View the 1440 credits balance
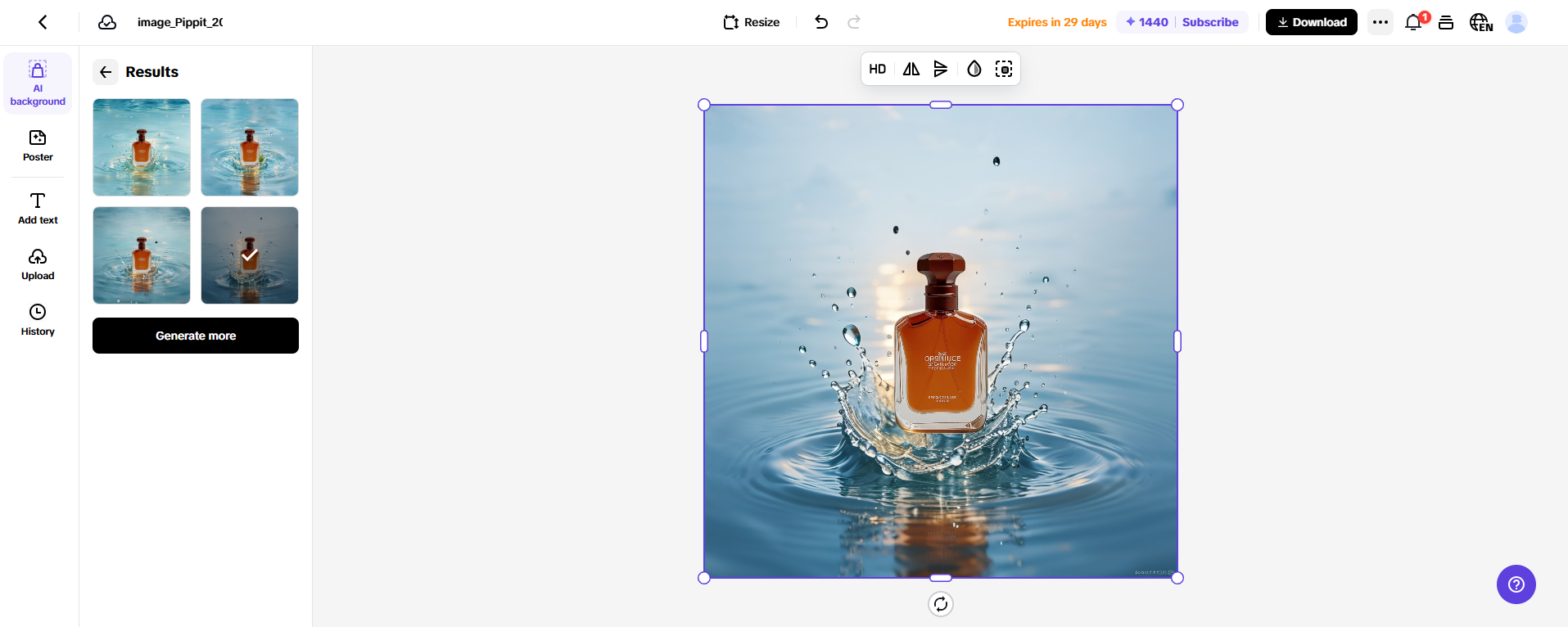This screenshot has height=627, width=1568. point(1147,22)
